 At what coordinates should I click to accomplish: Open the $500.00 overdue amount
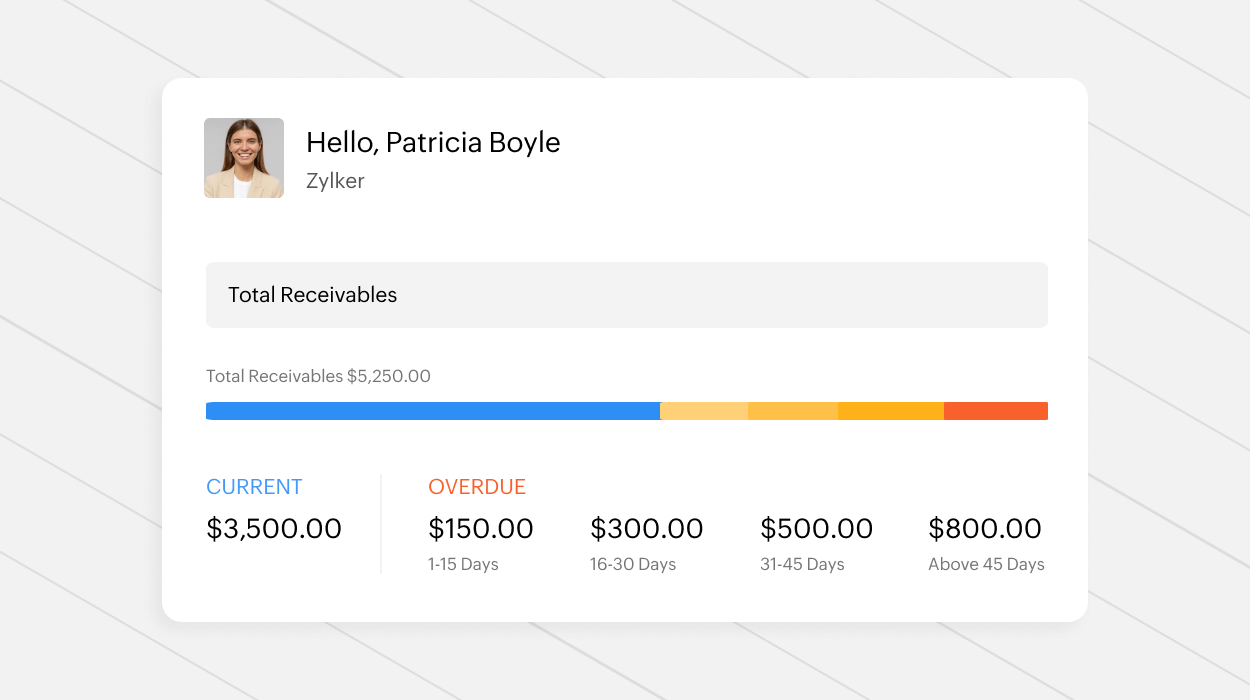tap(817, 529)
